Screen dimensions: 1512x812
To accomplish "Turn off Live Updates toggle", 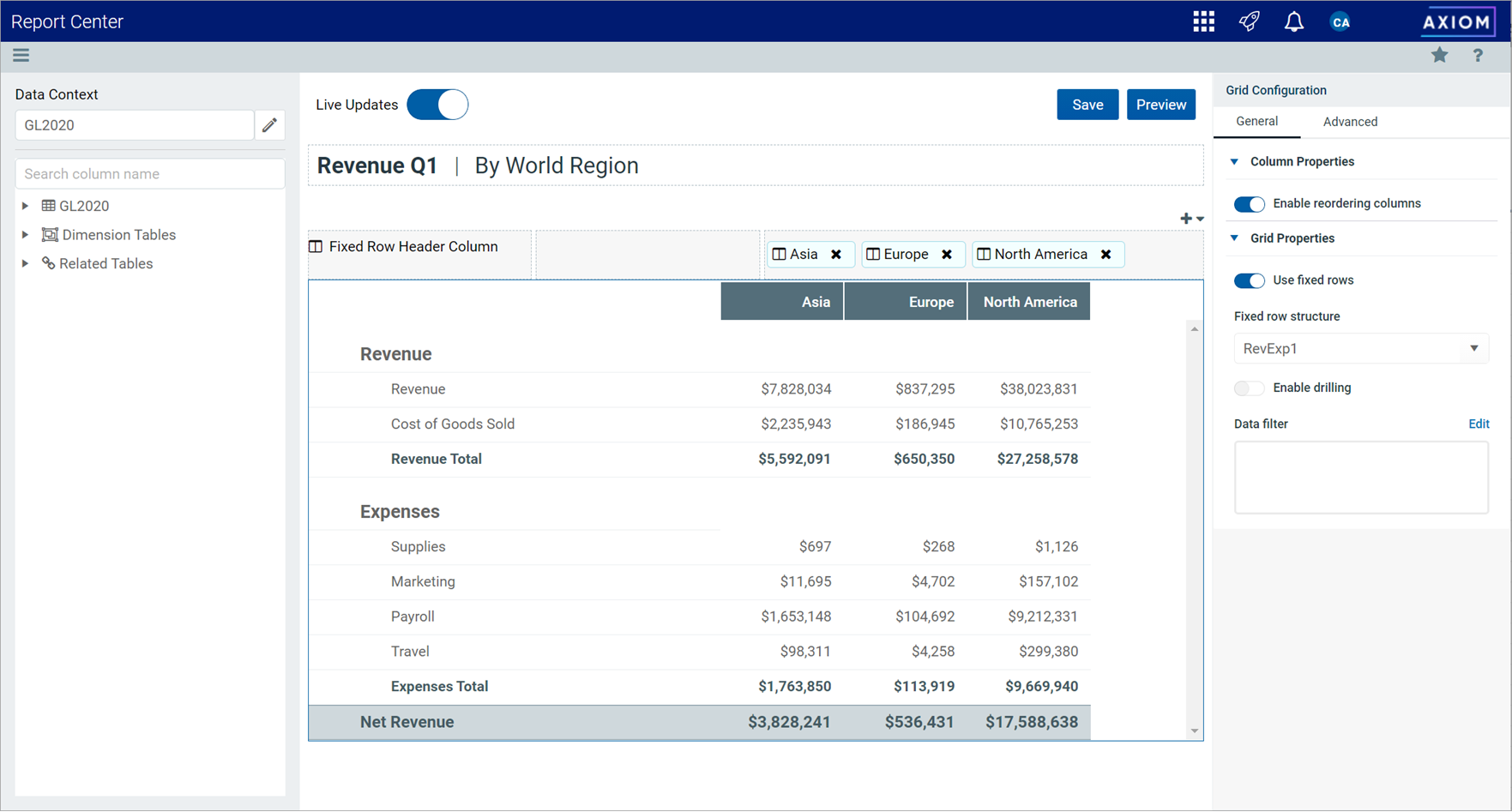I will [x=437, y=105].
